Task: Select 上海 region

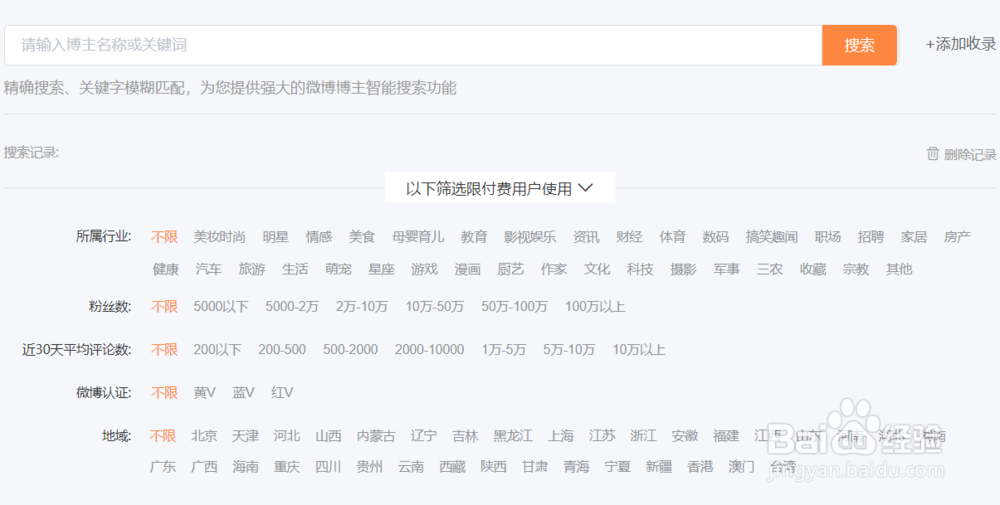Action: point(561,436)
